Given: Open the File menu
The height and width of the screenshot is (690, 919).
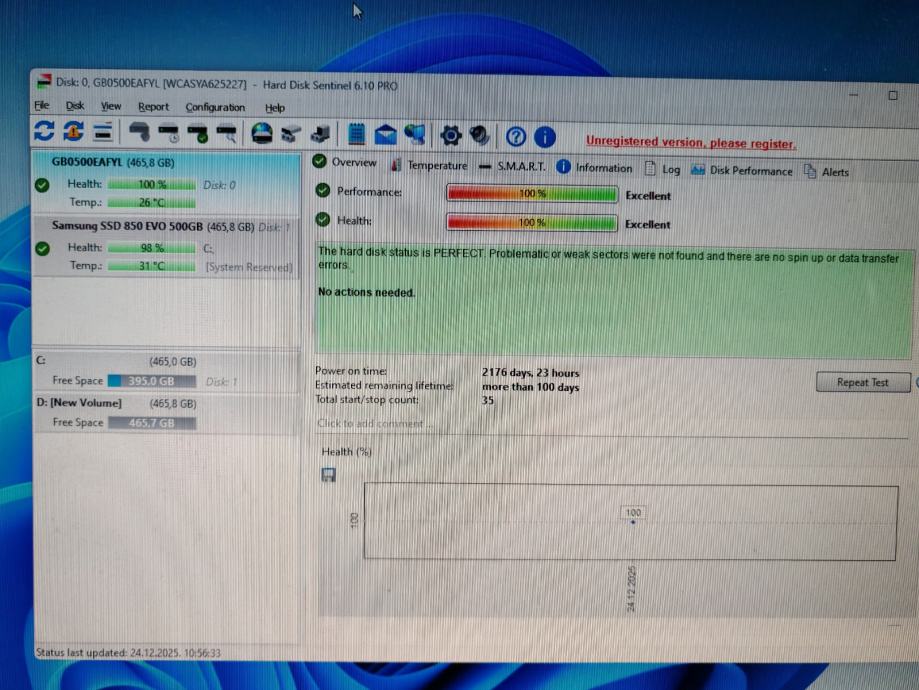Looking at the screenshot, I should [x=42, y=106].
